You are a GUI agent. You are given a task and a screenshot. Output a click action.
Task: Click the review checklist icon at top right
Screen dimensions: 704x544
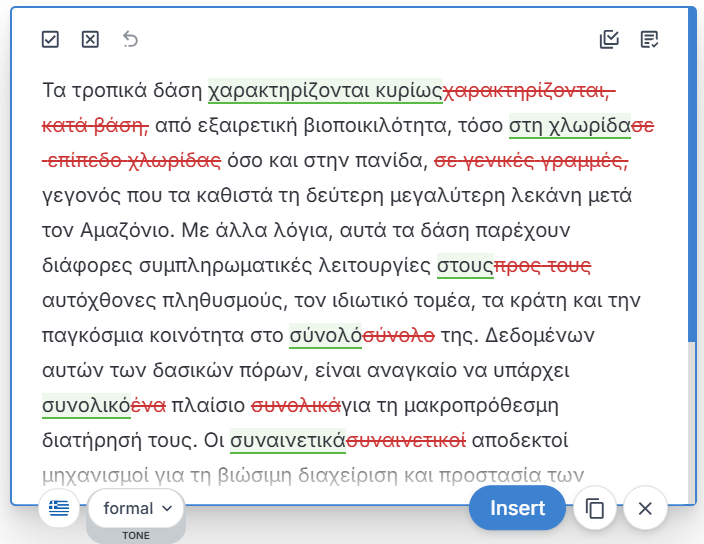(650, 40)
